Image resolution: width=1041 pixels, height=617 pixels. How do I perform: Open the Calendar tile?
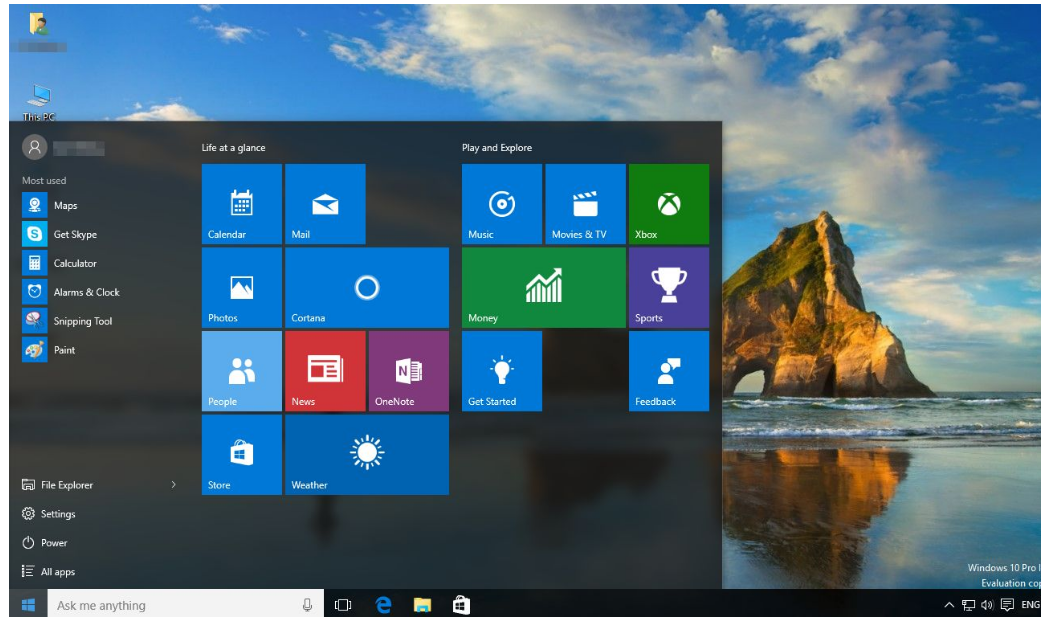click(x=241, y=204)
